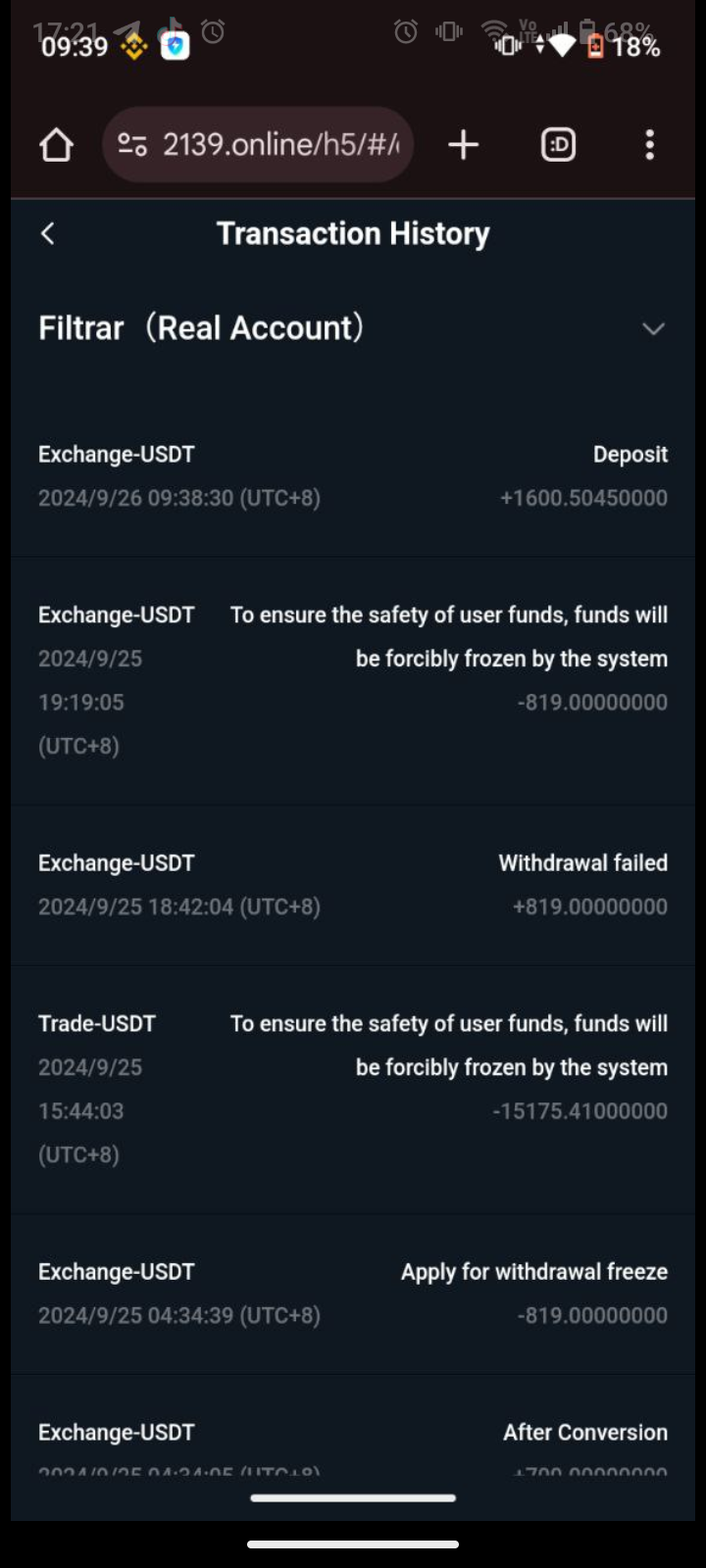
Task: Select the Withdrawal failed transaction entry
Action: (x=353, y=885)
